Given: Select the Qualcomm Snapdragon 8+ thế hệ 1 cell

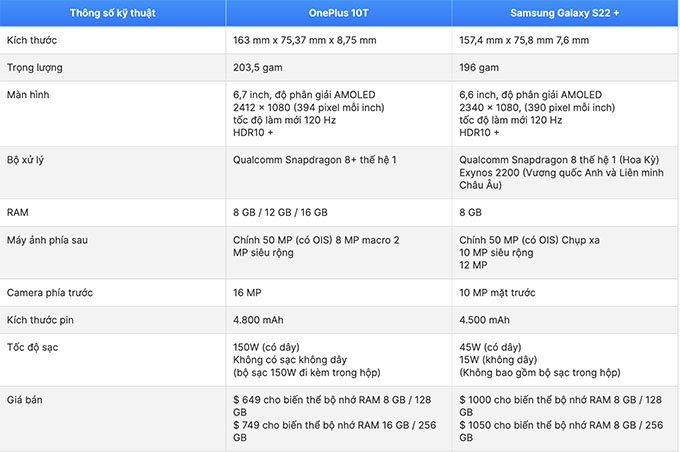Looking at the screenshot, I should 314,160.
